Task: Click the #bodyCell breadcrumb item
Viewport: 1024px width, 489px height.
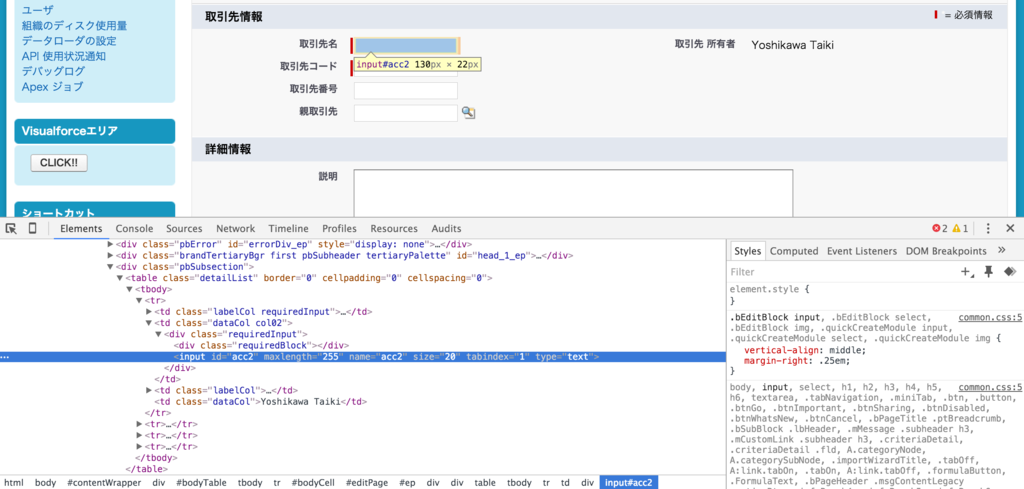Action: (313, 482)
